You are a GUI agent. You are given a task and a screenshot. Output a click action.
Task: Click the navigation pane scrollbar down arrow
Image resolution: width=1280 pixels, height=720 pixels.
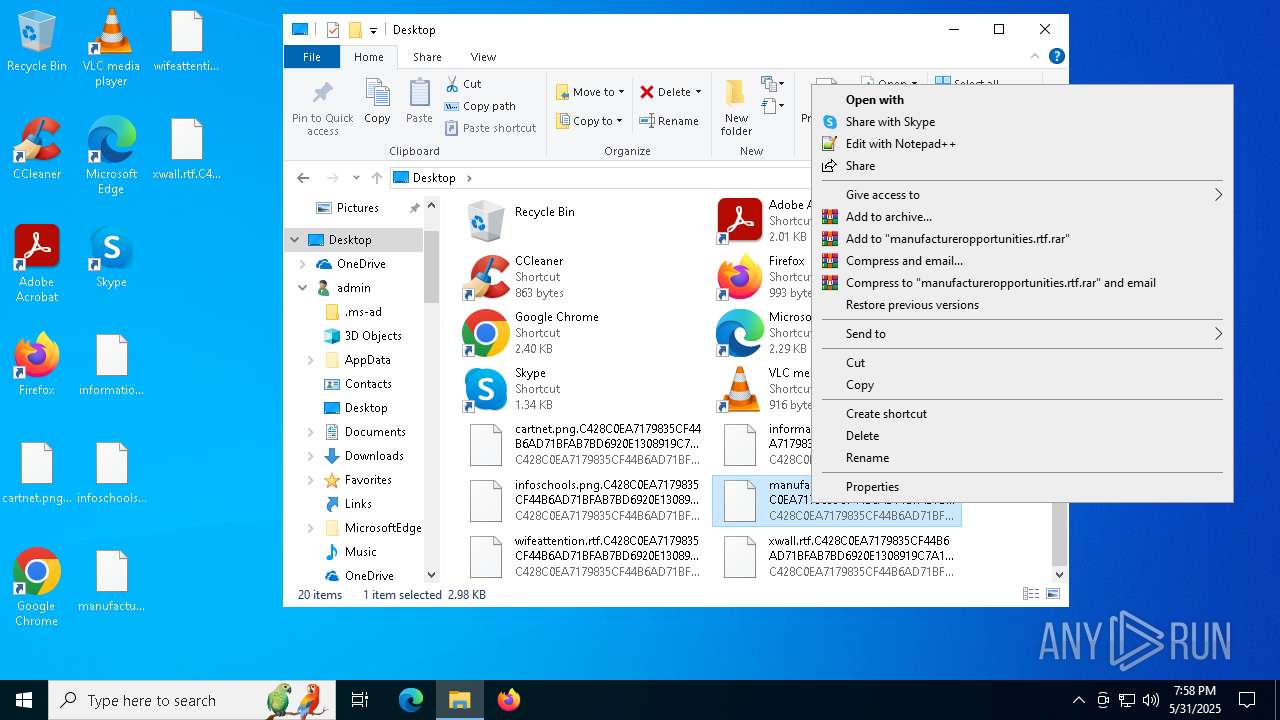(x=432, y=575)
